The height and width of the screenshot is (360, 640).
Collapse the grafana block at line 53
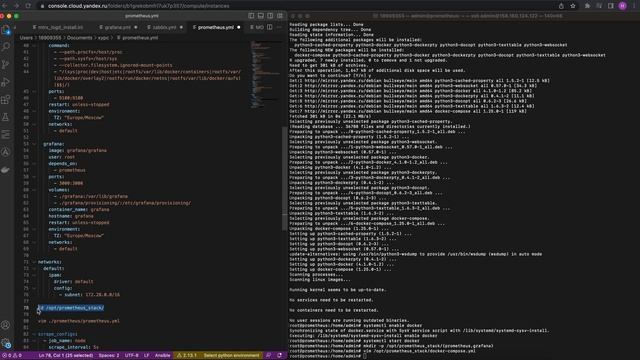click(x=34, y=144)
